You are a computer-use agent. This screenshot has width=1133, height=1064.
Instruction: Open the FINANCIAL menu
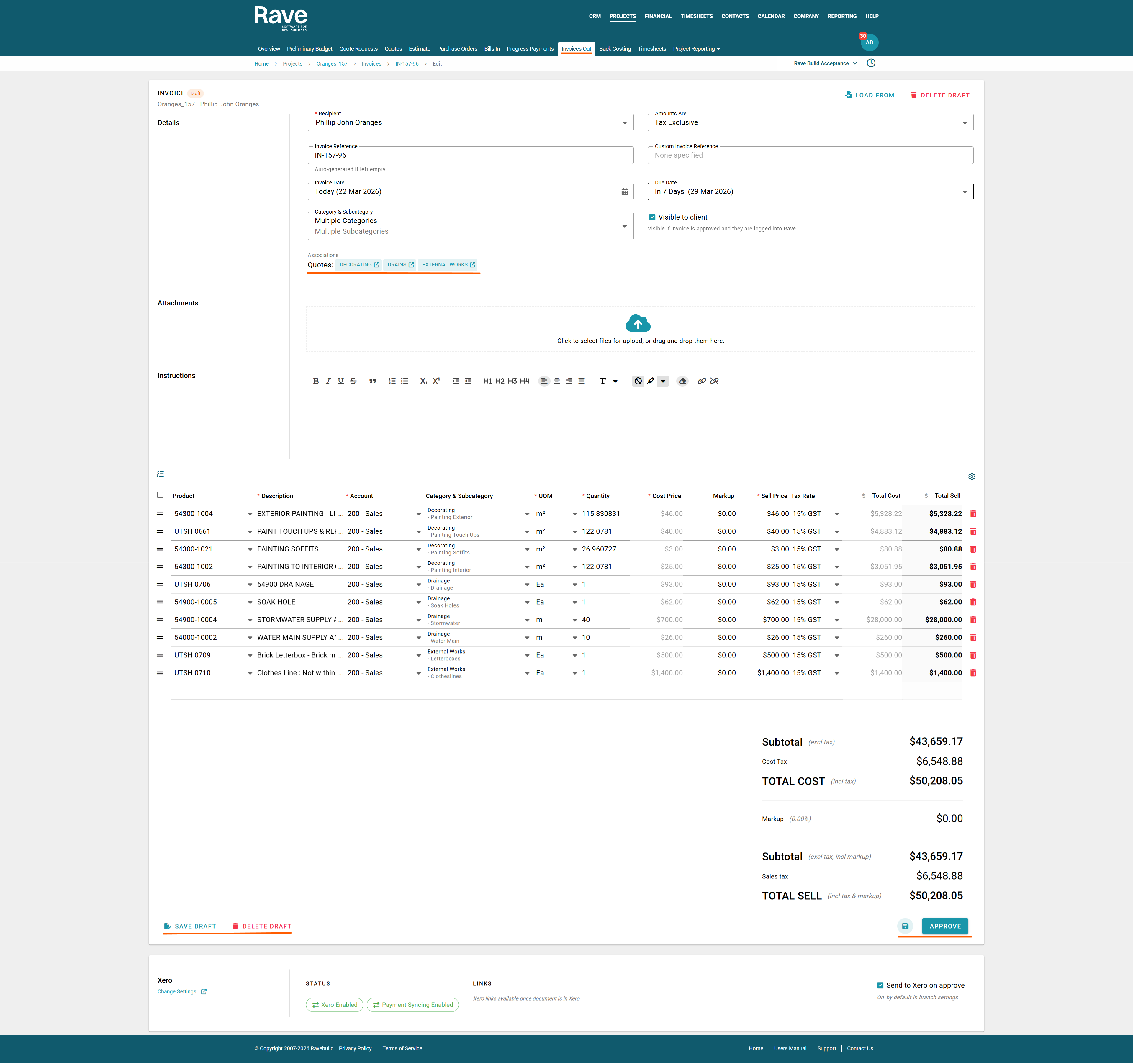click(x=658, y=17)
